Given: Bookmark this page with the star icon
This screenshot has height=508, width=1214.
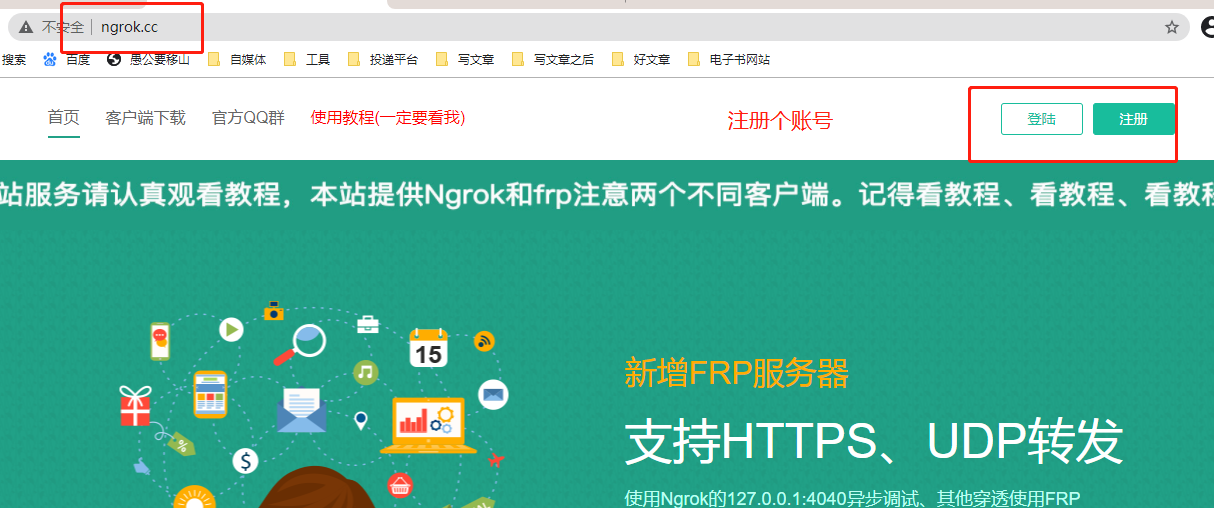Looking at the screenshot, I should [x=1171, y=27].
